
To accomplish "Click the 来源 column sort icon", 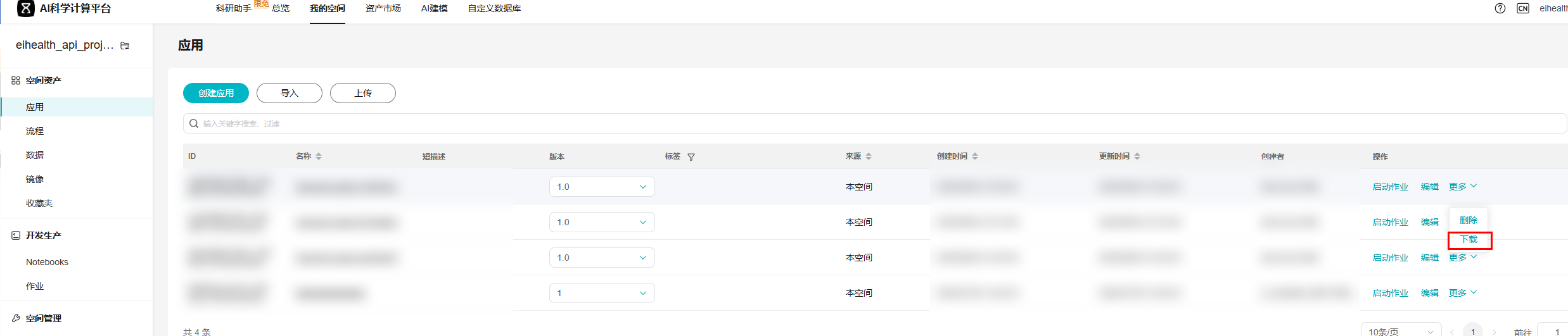I will 869,156.
